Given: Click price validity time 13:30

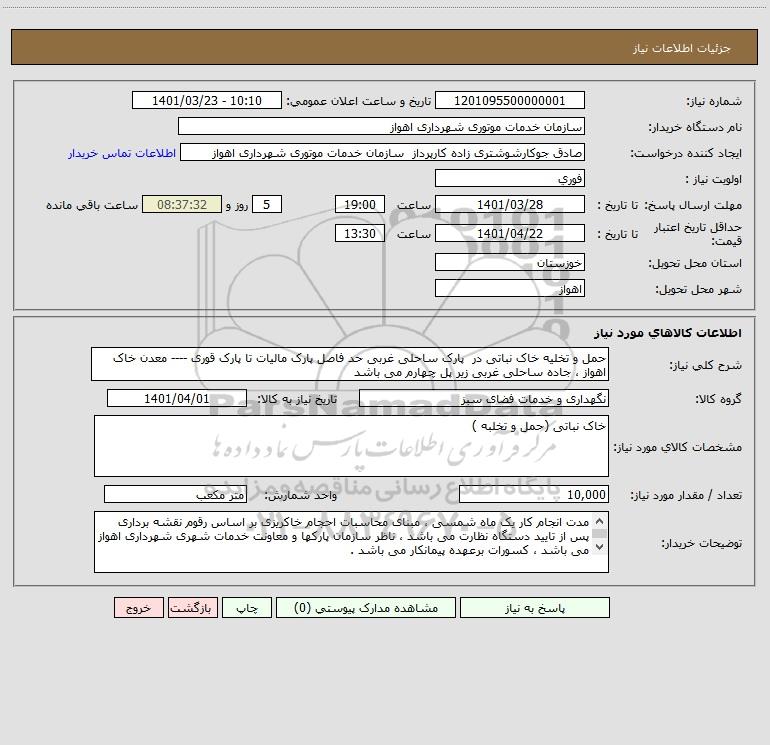Looking at the screenshot, I should point(359,233).
